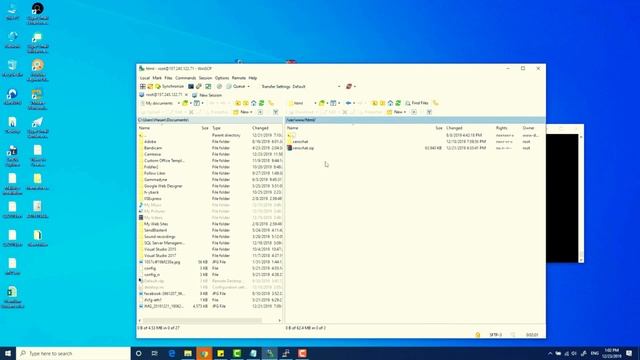The image size is (640, 360).
Task: Open the New Session tab
Action: click(207, 95)
